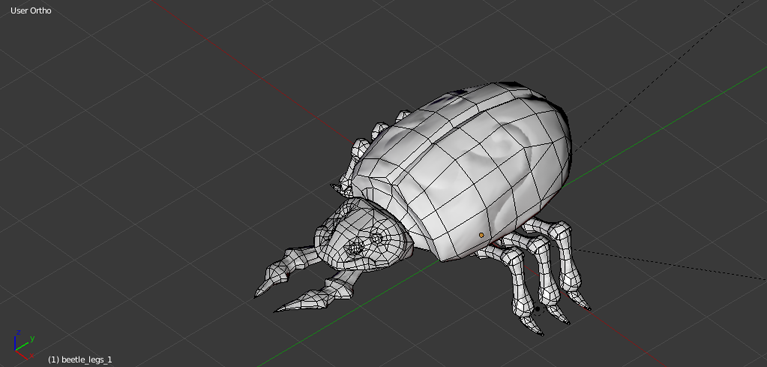Select the orange object origin dot
The image size is (767, 367).
tap(481, 235)
